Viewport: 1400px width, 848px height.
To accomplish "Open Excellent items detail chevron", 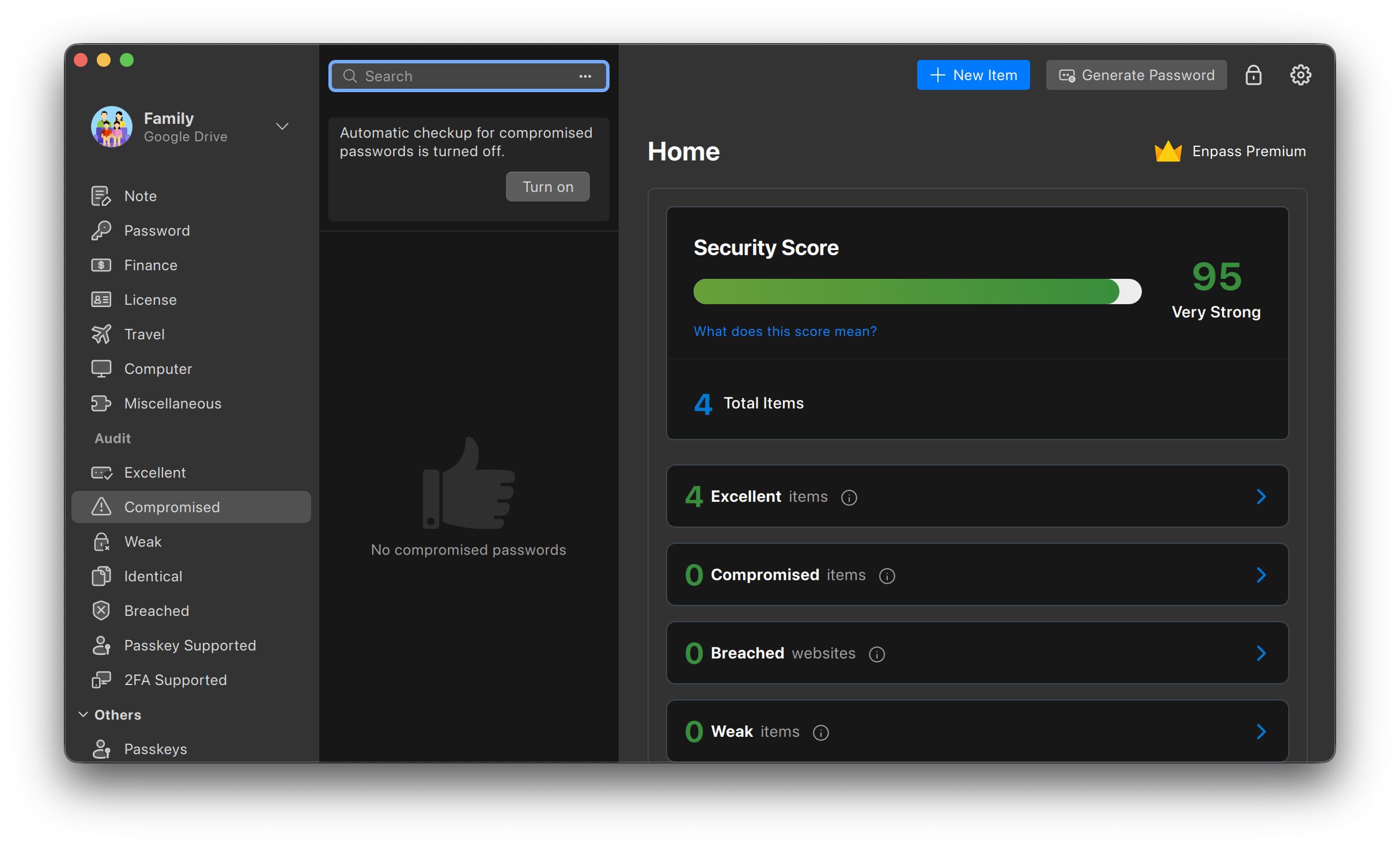I will coord(1261,497).
